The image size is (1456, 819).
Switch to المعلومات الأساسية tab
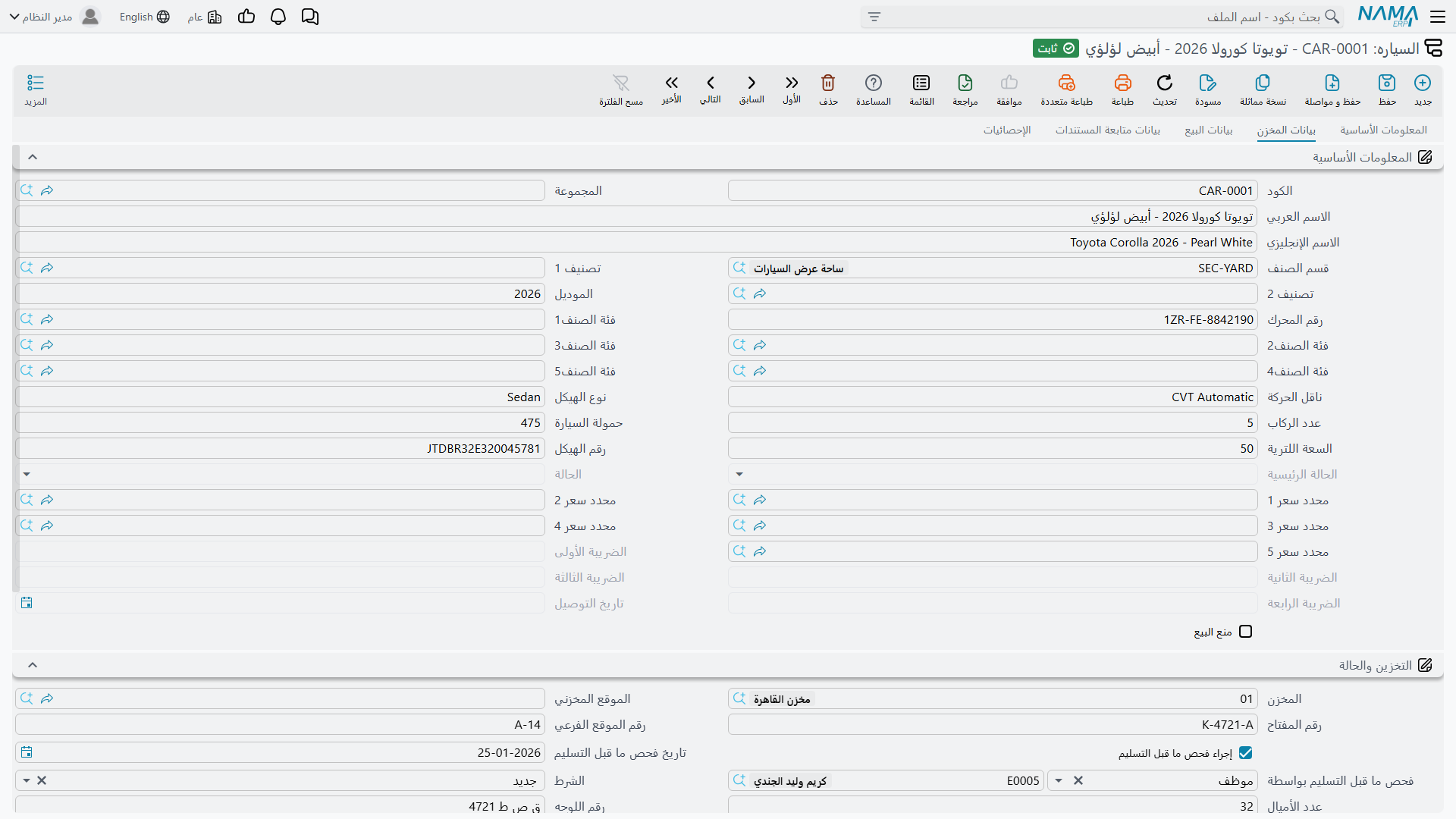[x=1383, y=130]
